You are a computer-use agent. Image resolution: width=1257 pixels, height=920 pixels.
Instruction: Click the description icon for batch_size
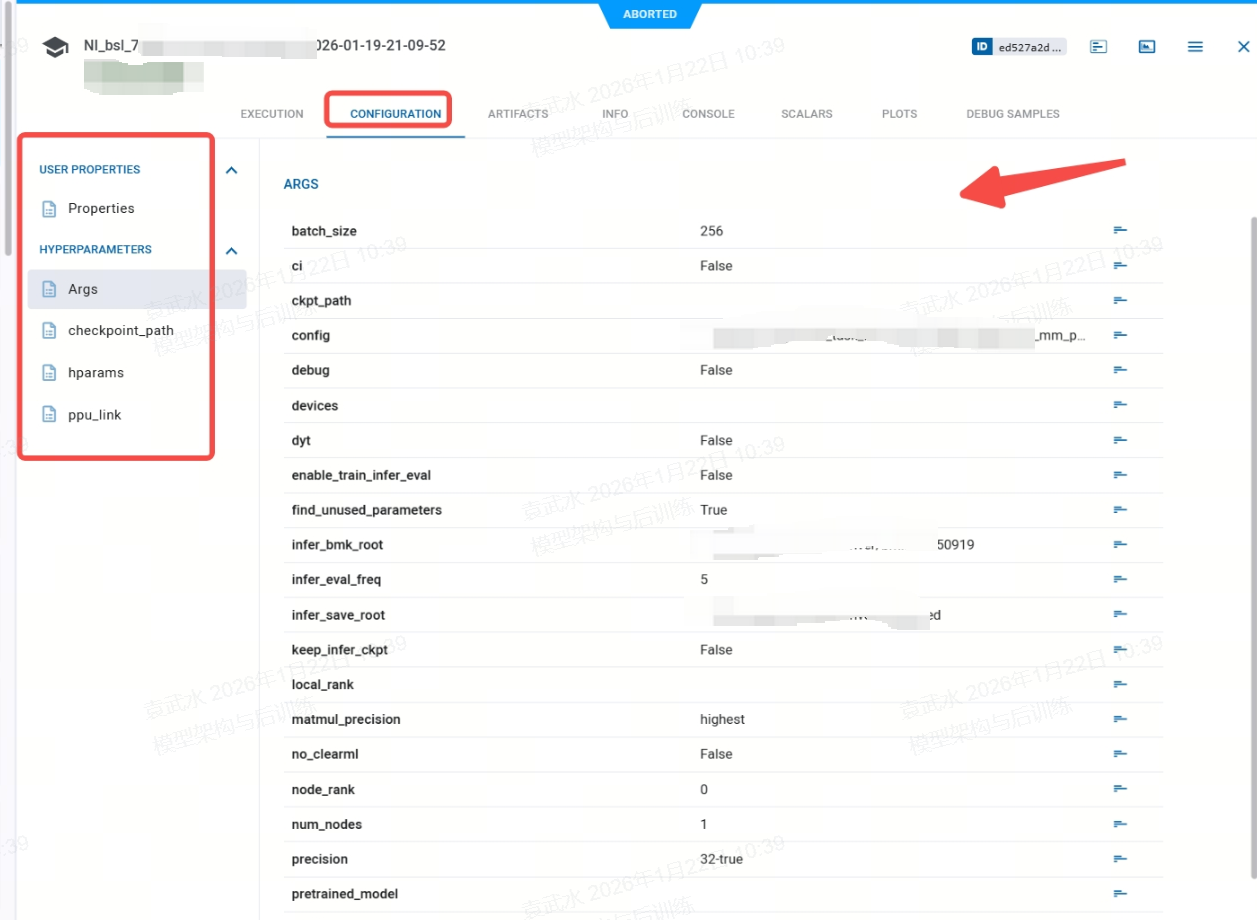pyautogui.click(x=1120, y=231)
